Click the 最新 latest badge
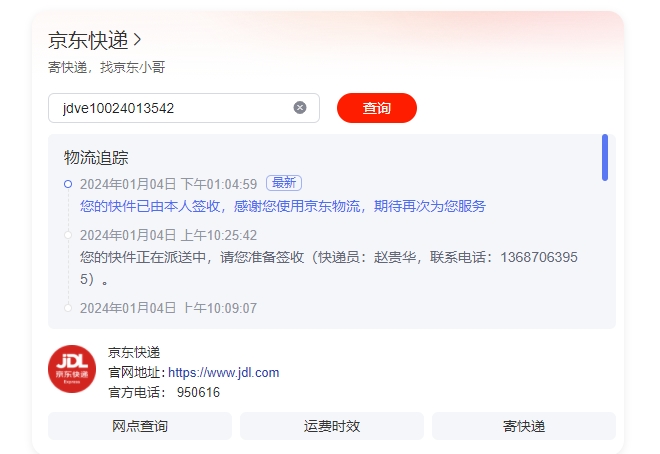The width and height of the screenshot is (660, 454). click(284, 183)
